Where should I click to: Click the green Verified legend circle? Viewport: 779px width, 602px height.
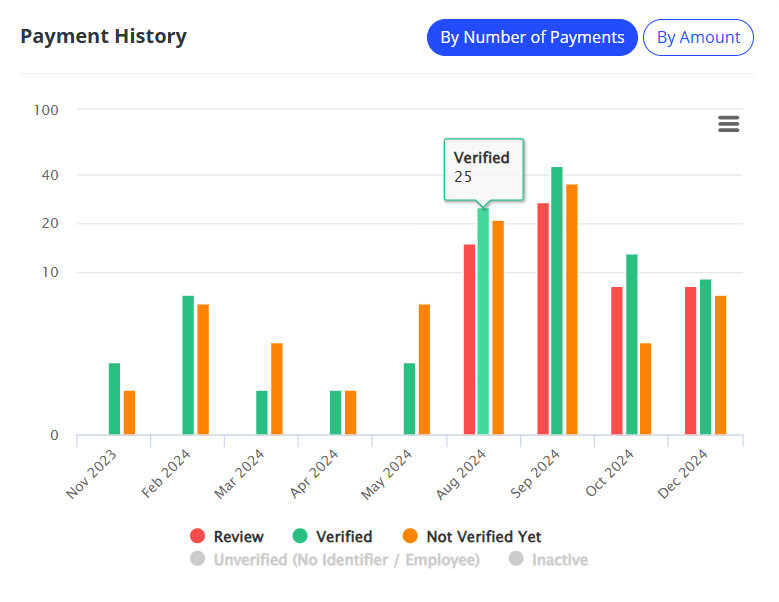pyautogui.click(x=300, y=537)
